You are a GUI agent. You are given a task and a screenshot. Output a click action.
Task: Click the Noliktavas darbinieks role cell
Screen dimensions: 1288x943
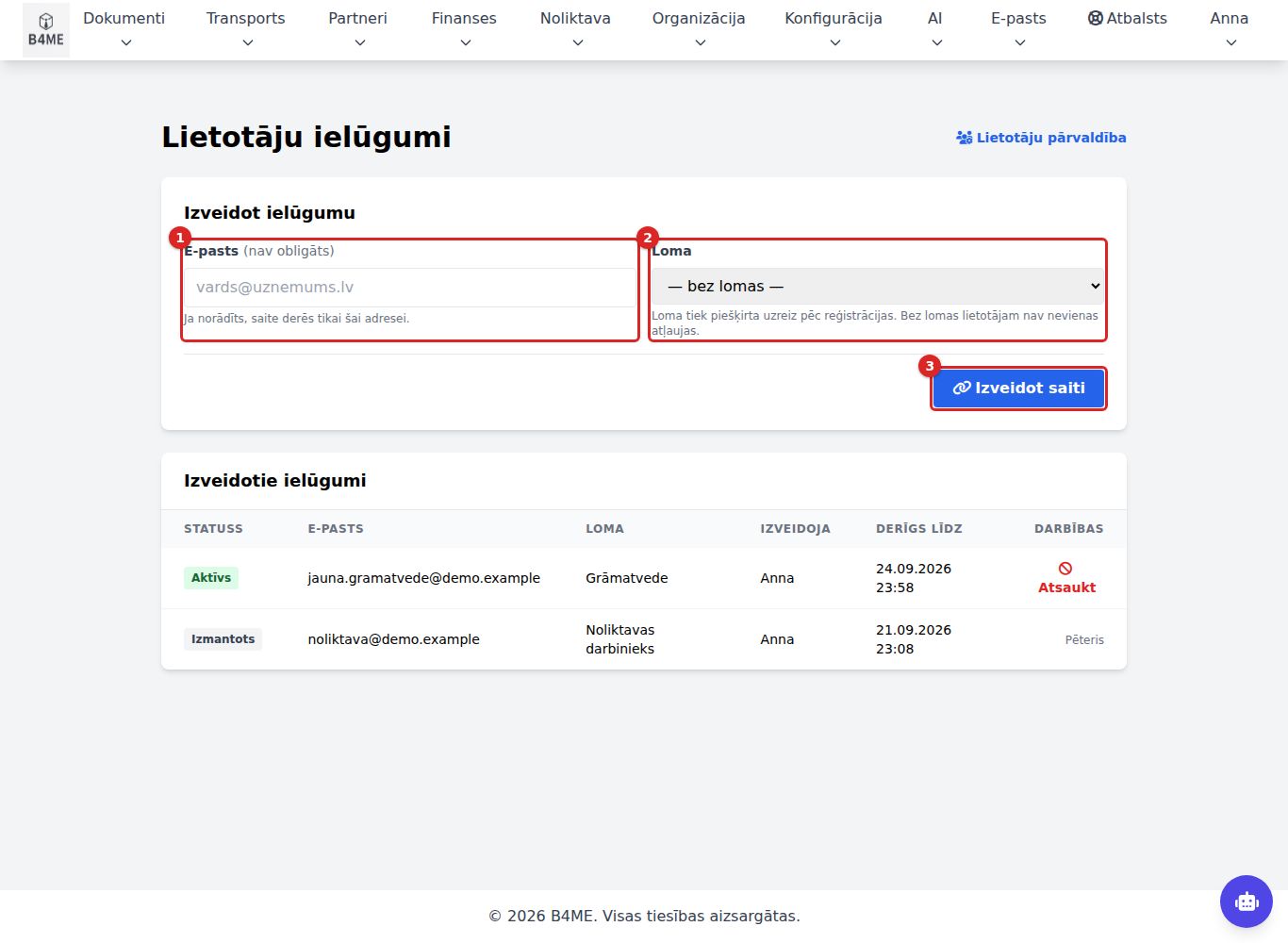[x=620, y=639]
